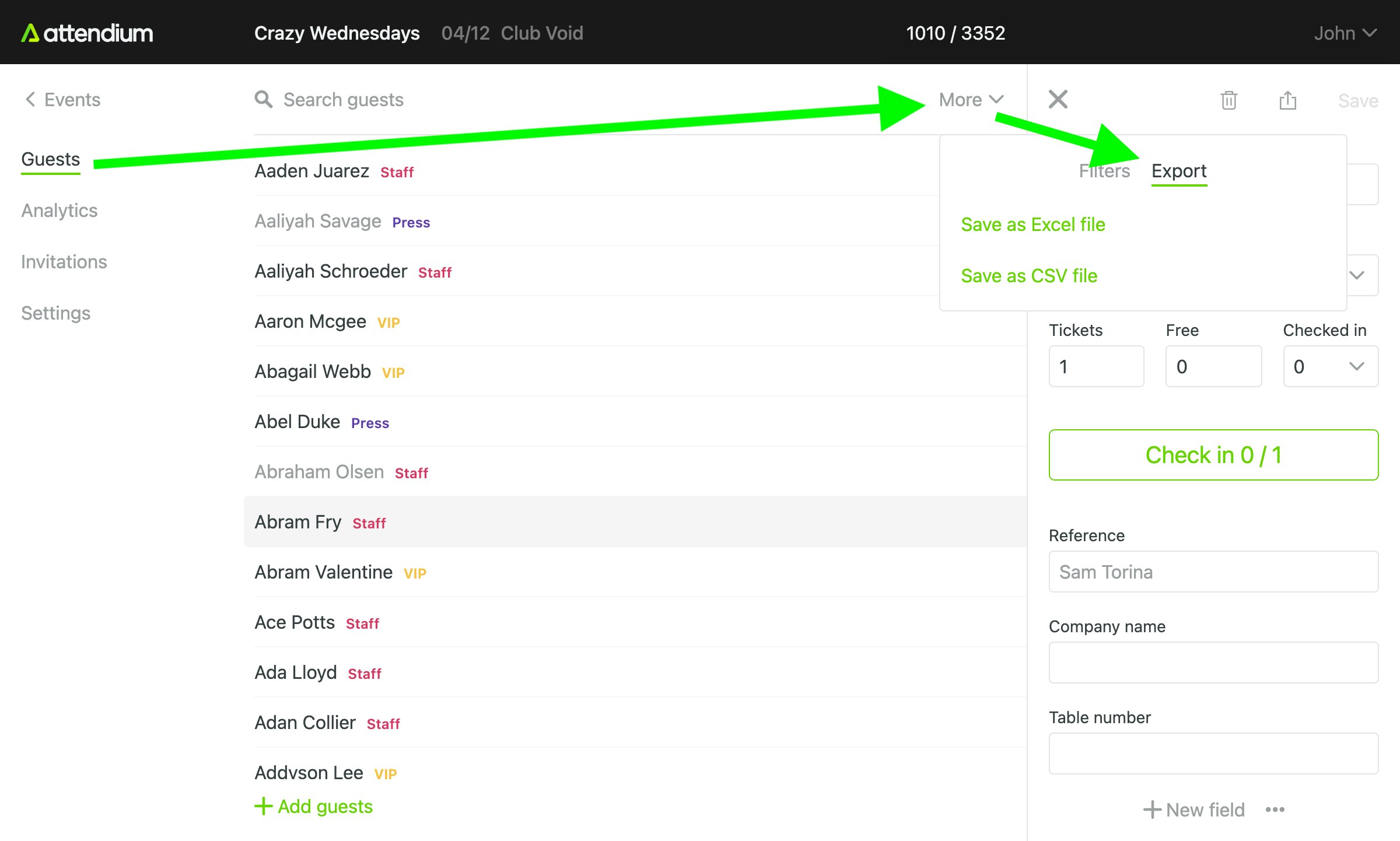
Task: Click the Company name input field
Action: click(x=1213, y=663)
